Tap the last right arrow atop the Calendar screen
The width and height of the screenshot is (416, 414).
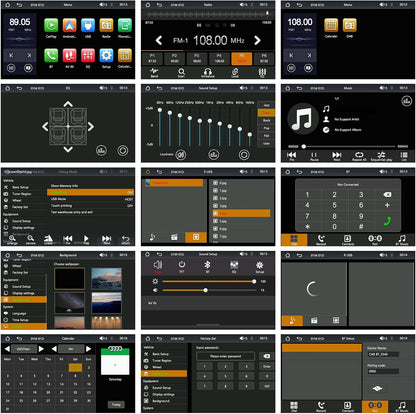point(88,349)
